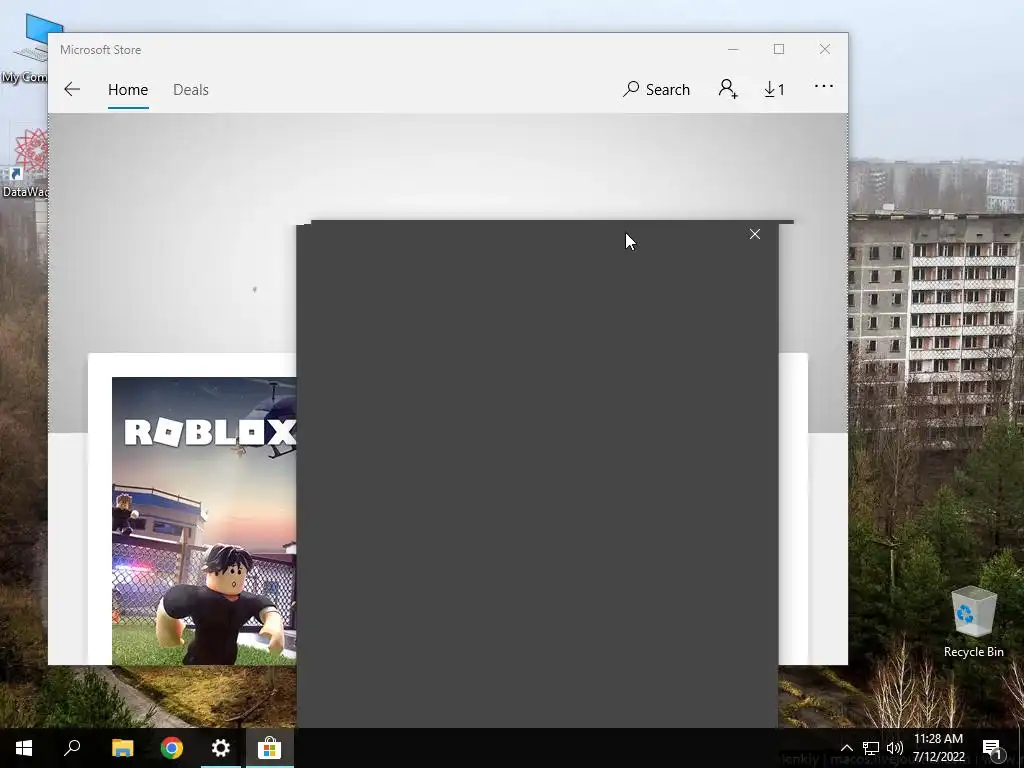Open taskbar search

(x=72, y=748)
